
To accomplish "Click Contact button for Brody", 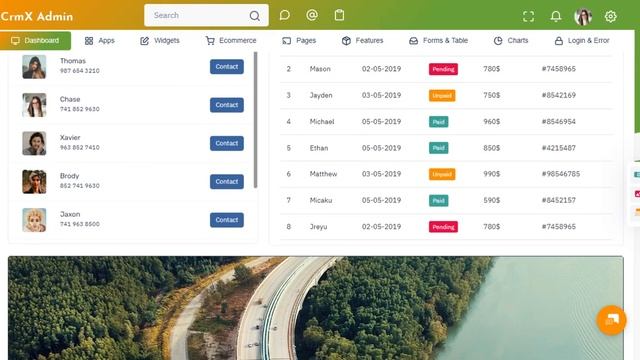I will click(227, 182).
